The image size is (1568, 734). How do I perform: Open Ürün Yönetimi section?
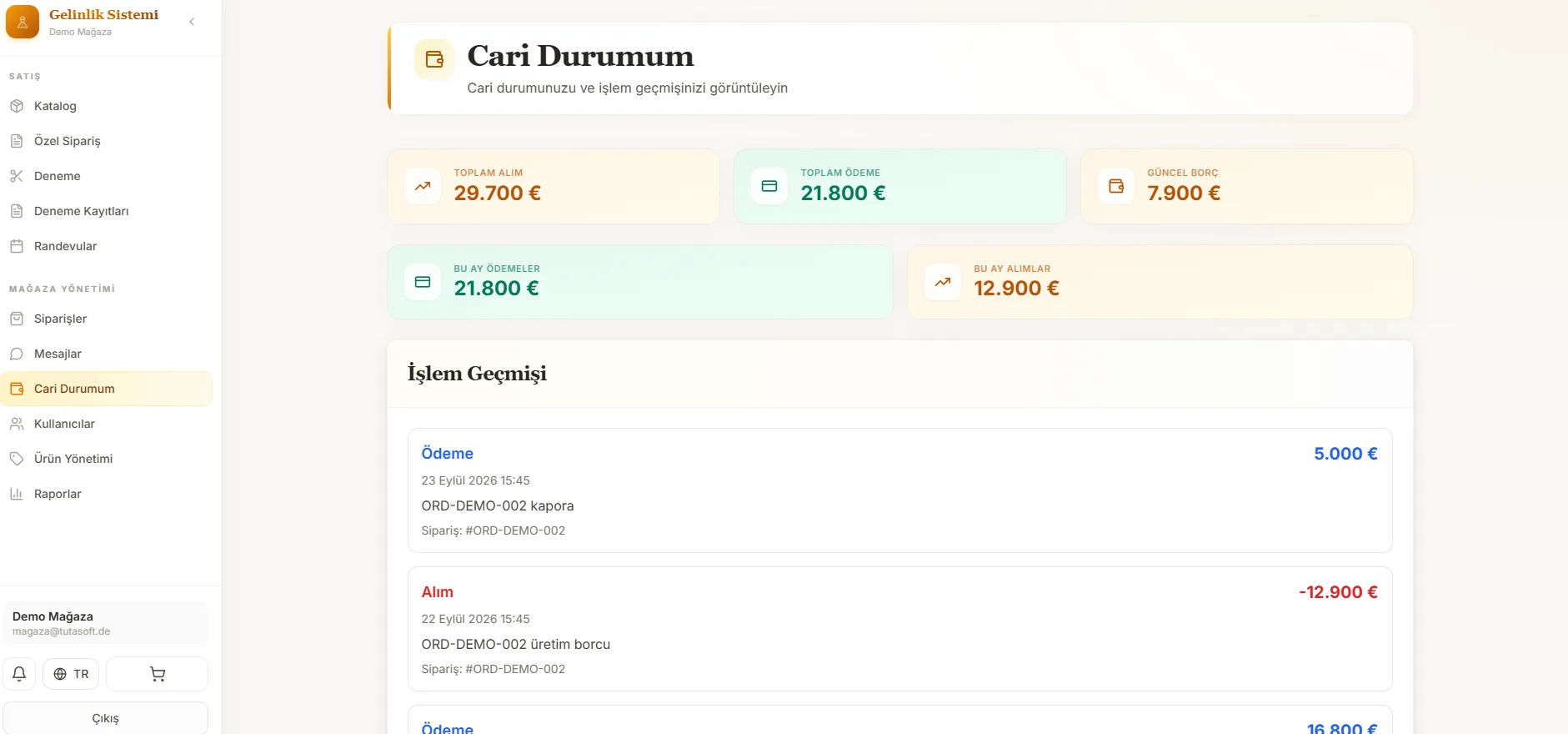(x=107, y=459)
